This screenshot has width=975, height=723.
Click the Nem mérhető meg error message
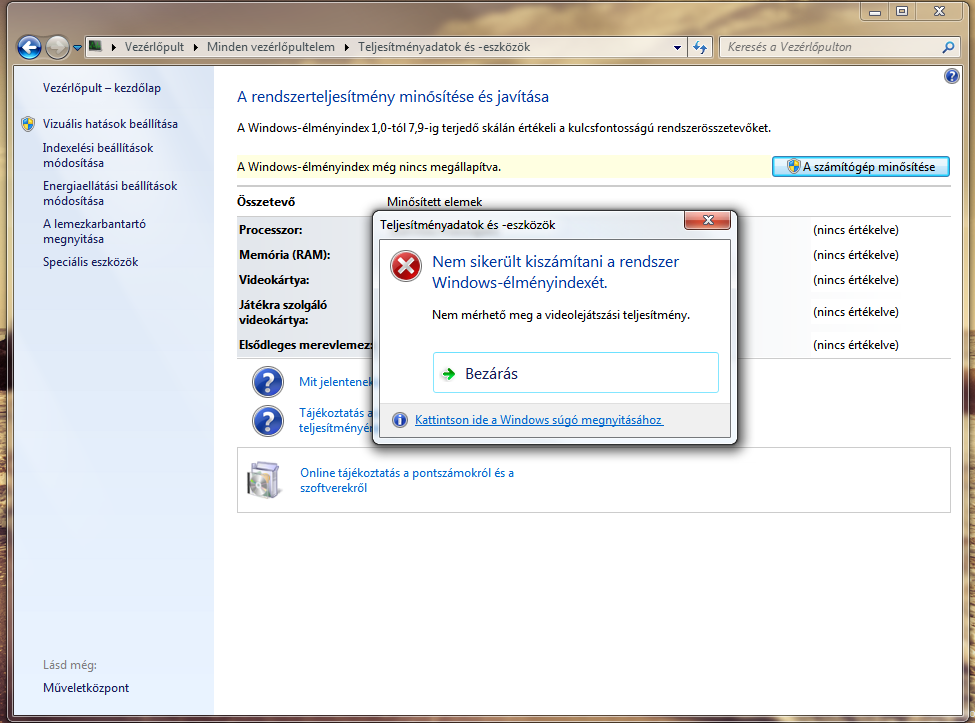(561, 315)
